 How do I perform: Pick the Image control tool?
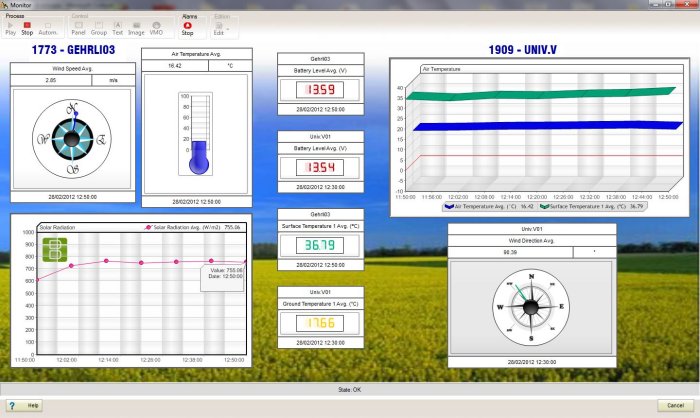(136, 27)
